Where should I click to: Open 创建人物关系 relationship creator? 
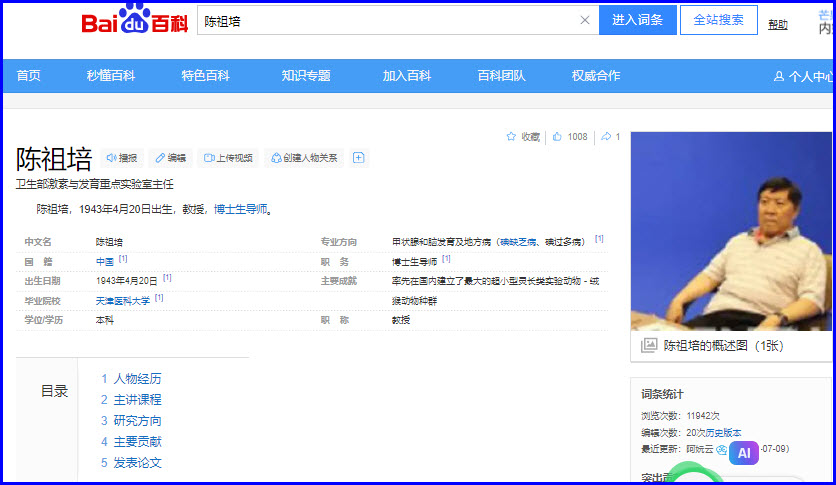tap(305, 158)
